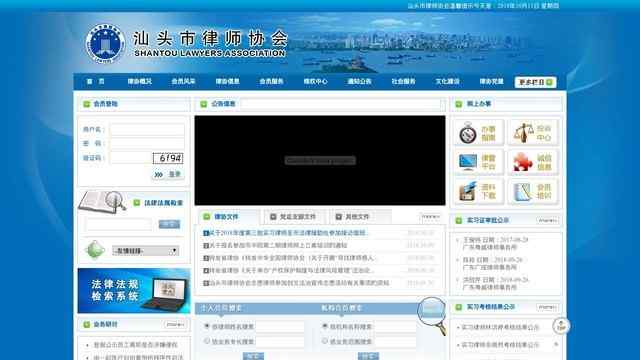
Task: Open the 会员服务 nav item
Action: [x=271, y=82]
